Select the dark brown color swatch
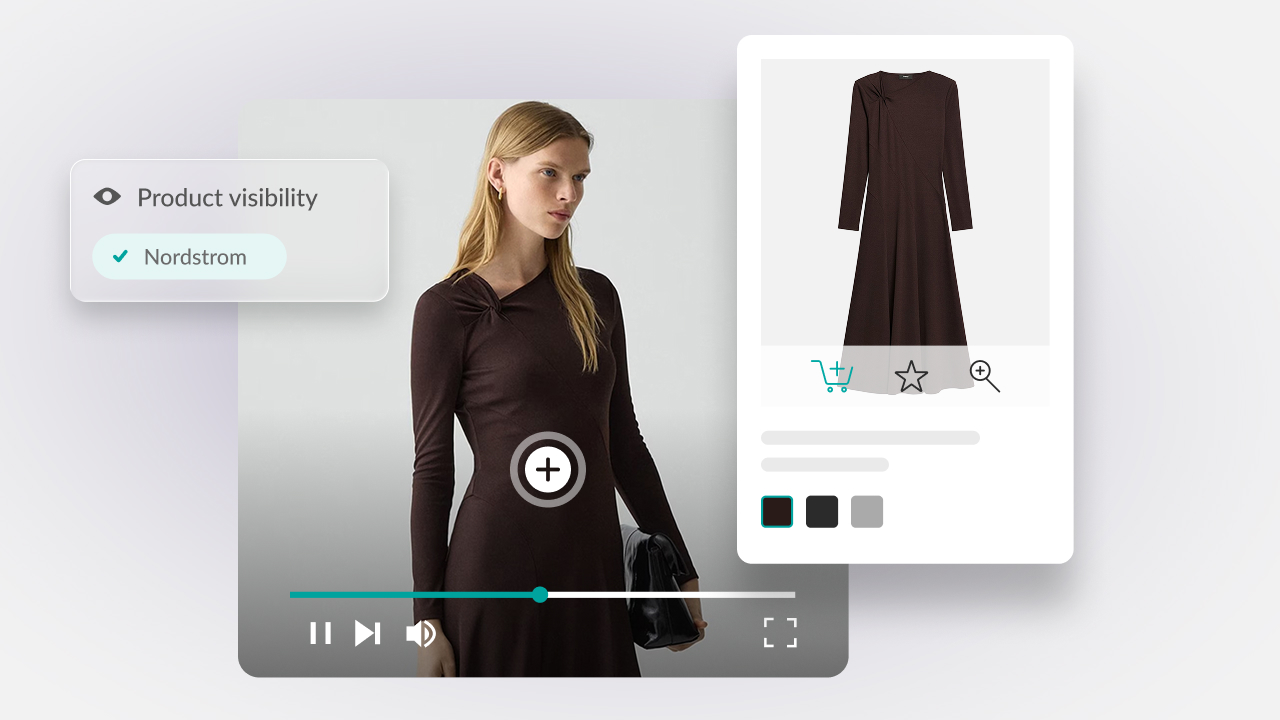This screenshot has height=720, width=1280. tap(777, 512)
